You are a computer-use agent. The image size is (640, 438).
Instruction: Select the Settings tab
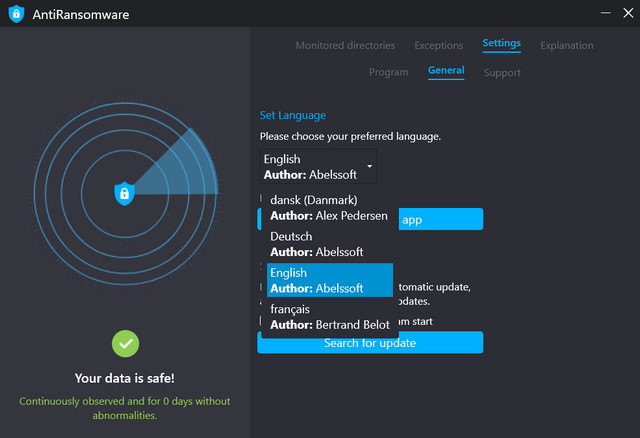tap(501, 44)
